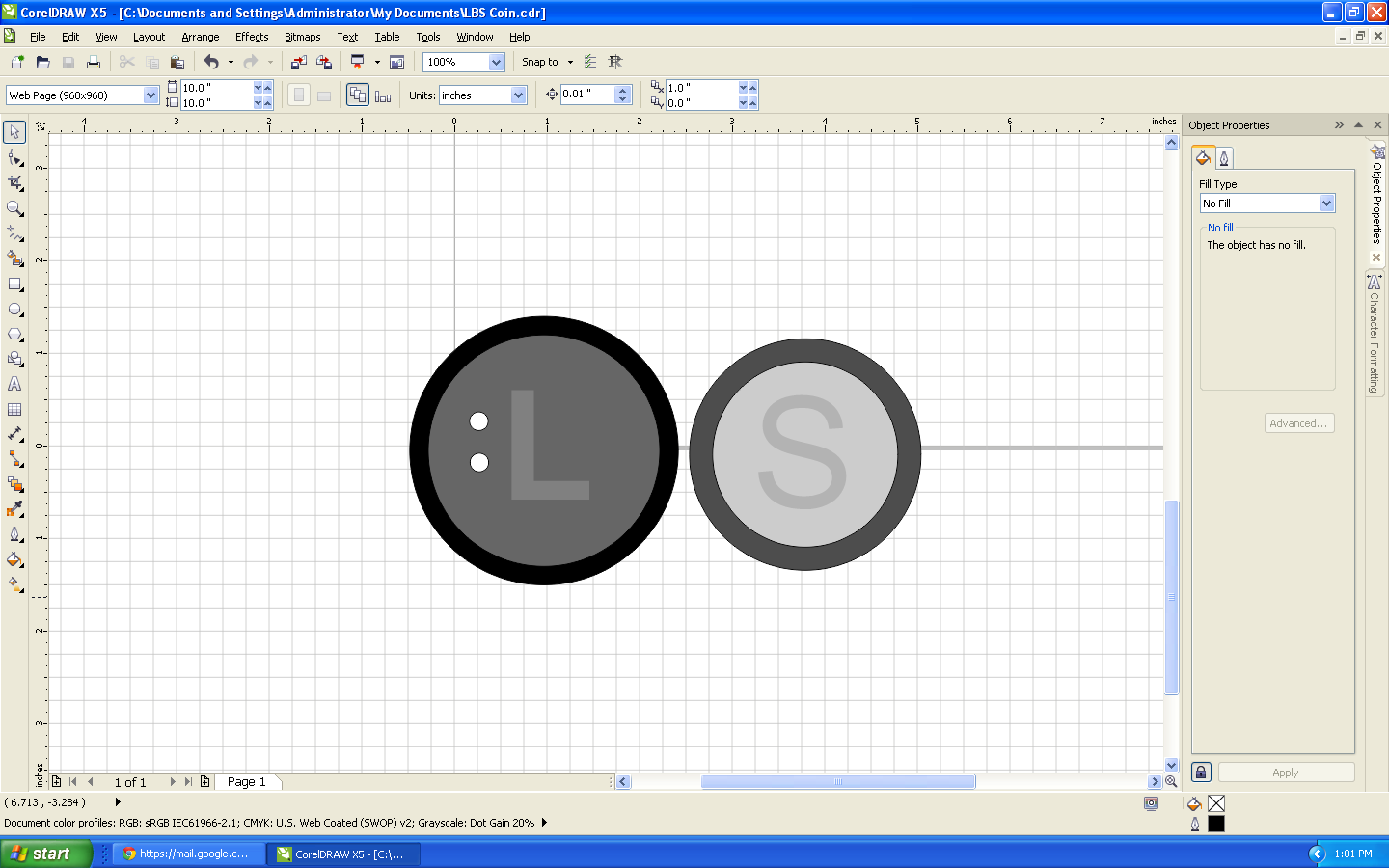Select the Pick tool
The image size is (1389, 868).
pos(14,131)
